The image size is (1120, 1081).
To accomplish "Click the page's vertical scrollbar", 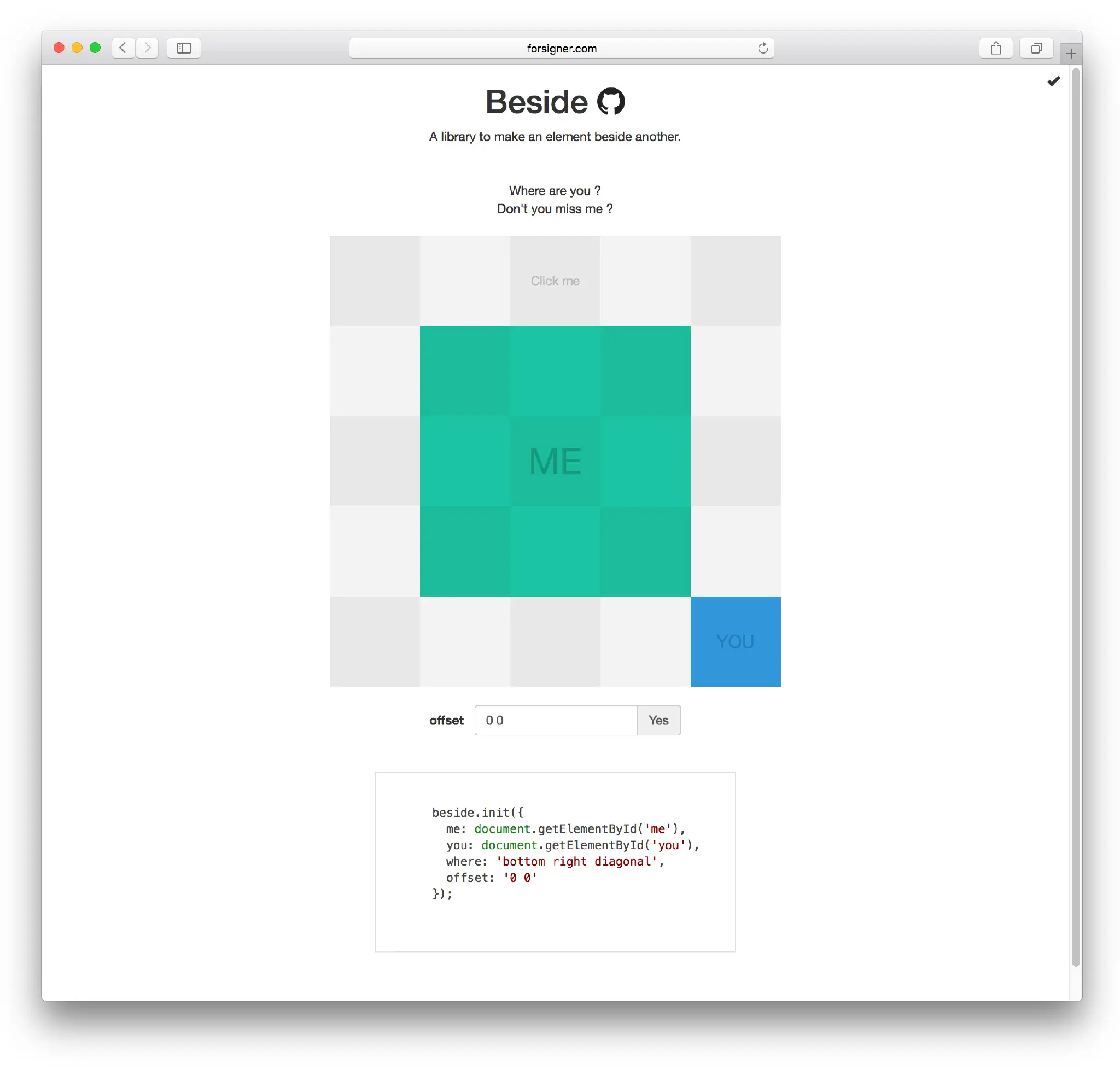I will coord(1076,514).
